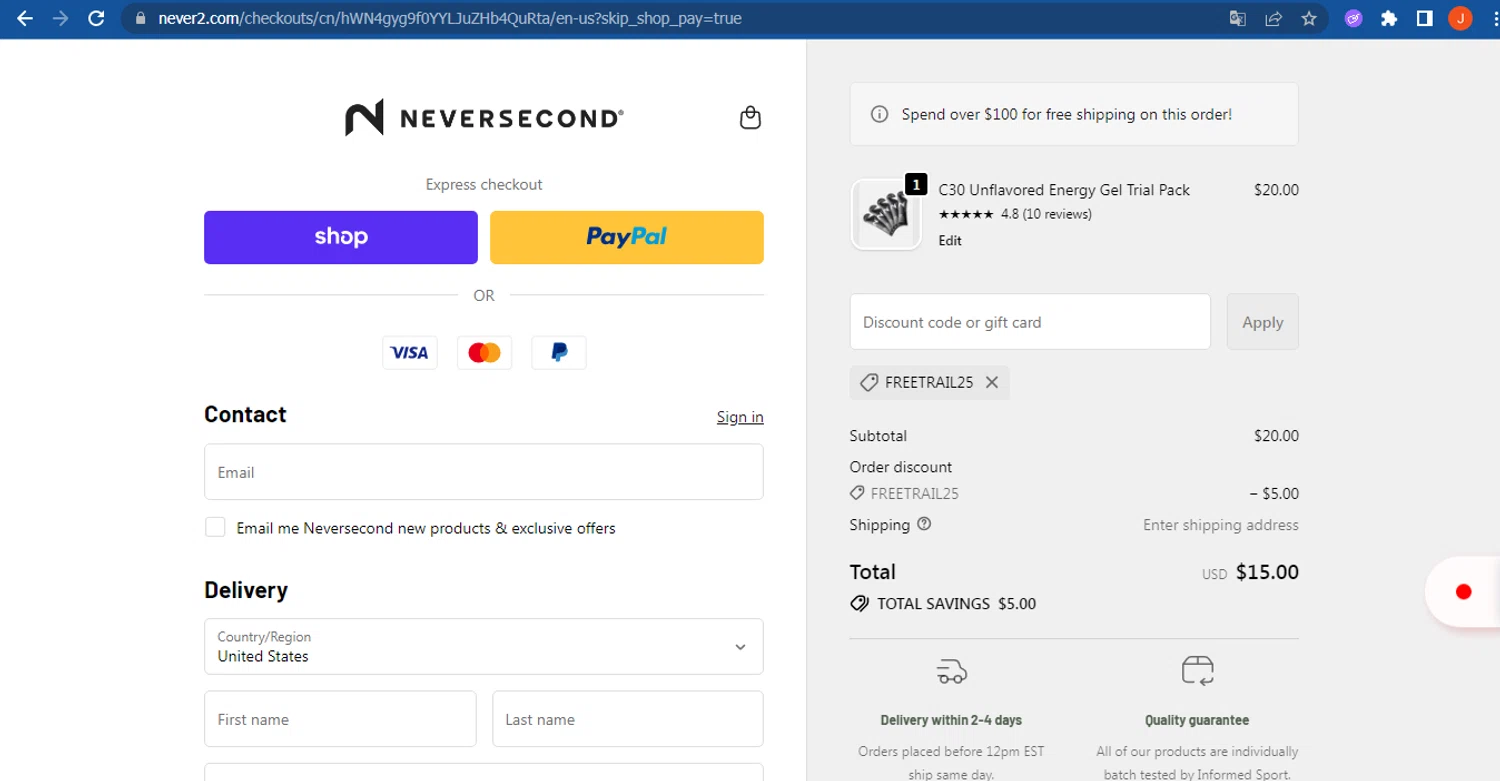
Task: Click the Quality guarantee heading
Action: click(1197, 720)
